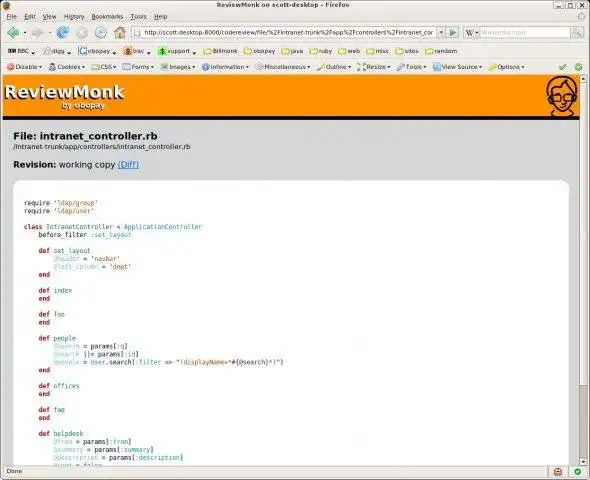Click the (Diff) link
590x480 pixels.
(x=128, y=165)
